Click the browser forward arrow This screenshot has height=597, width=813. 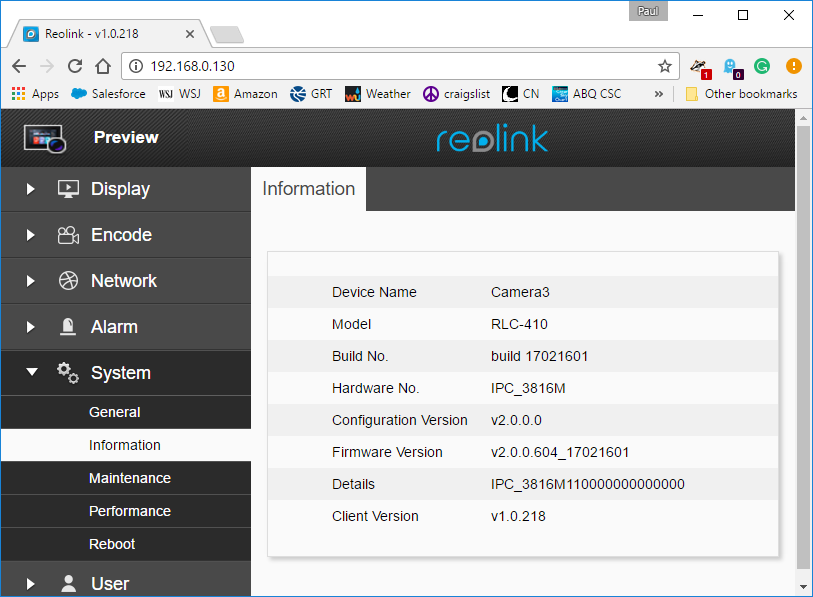click(x=47, y=66)
